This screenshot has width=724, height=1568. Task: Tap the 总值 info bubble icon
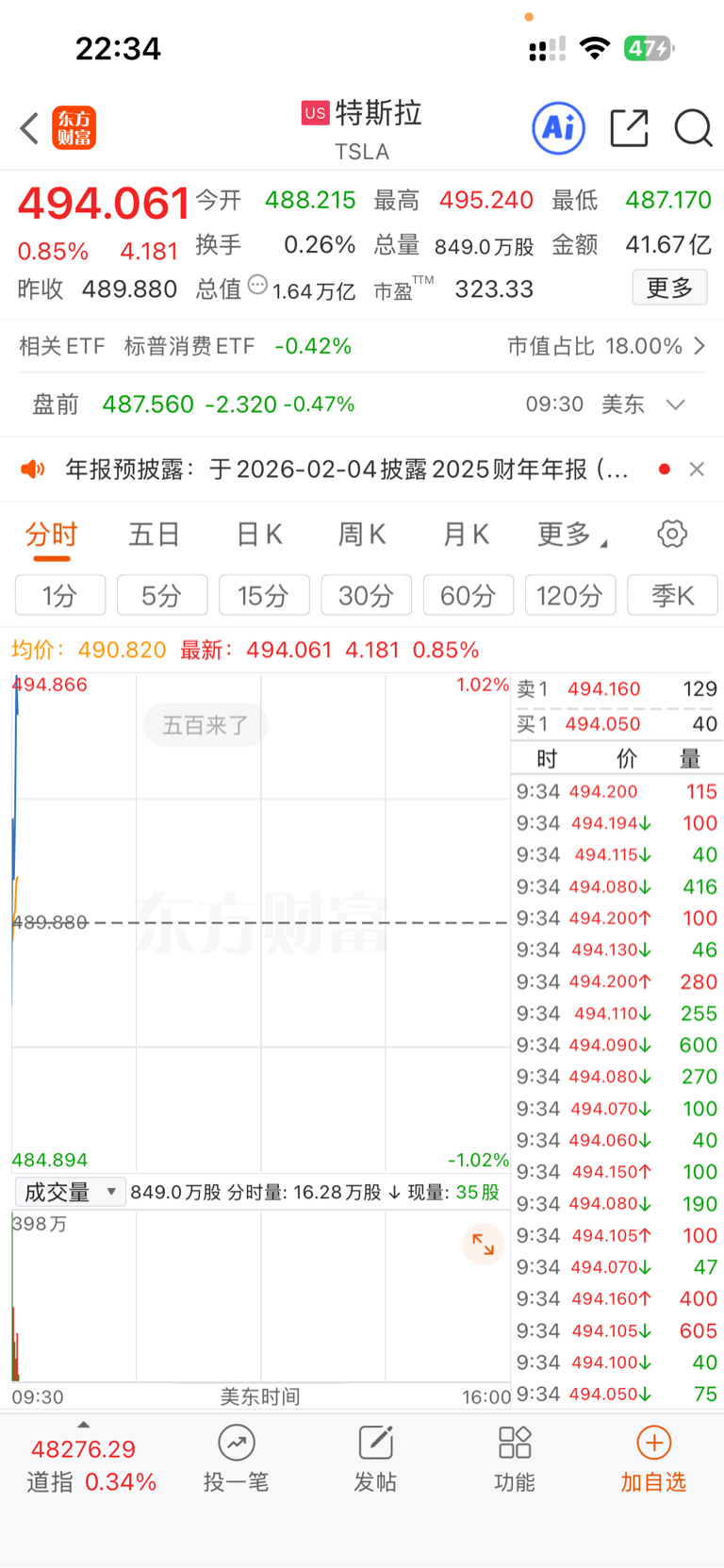click(x=257, y=285)
